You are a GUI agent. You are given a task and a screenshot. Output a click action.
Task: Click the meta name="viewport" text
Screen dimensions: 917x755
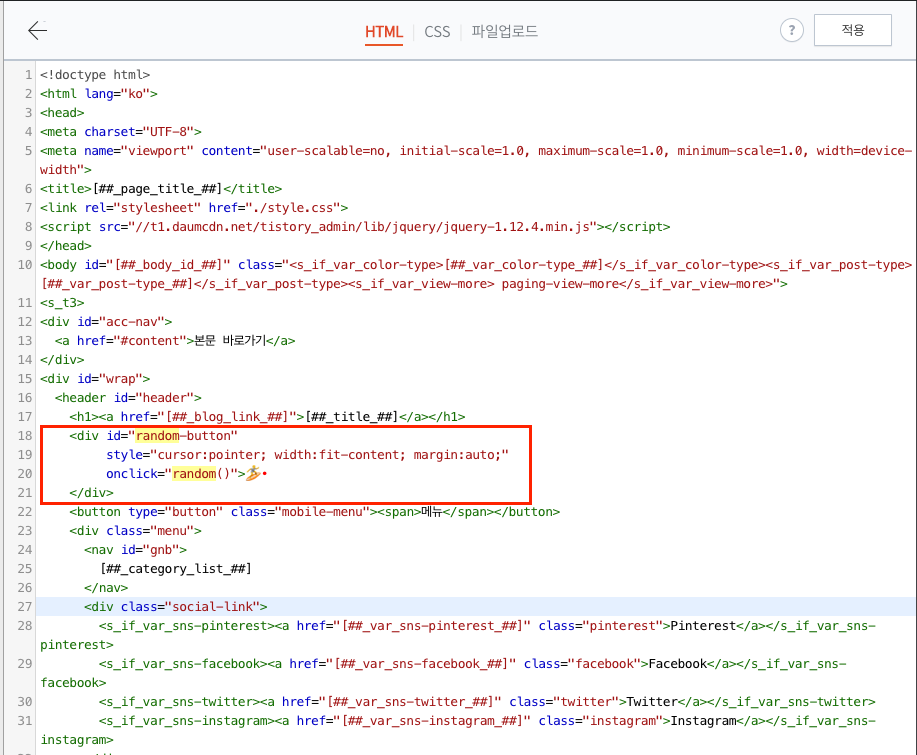(116, 151)
